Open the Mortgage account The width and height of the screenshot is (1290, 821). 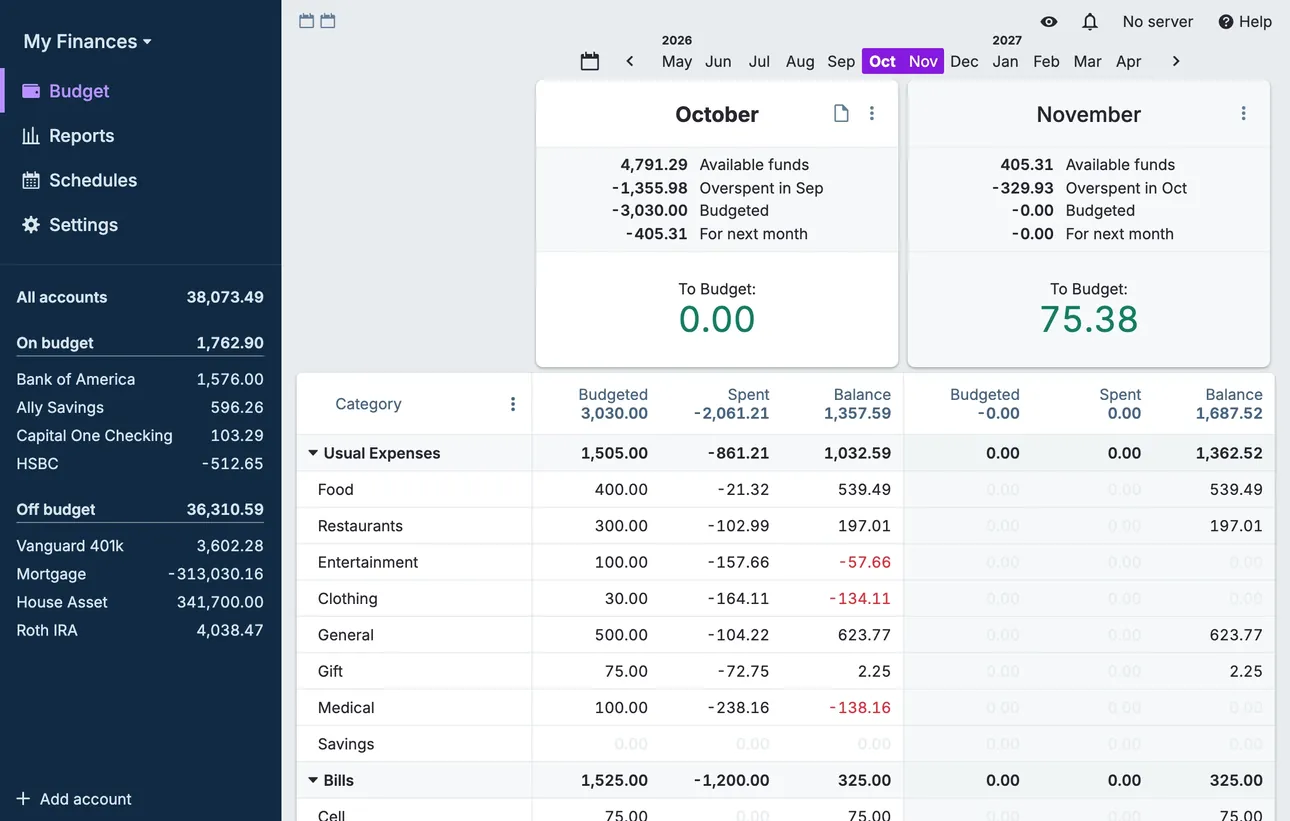pyautogui.click(x=140, y=574)
